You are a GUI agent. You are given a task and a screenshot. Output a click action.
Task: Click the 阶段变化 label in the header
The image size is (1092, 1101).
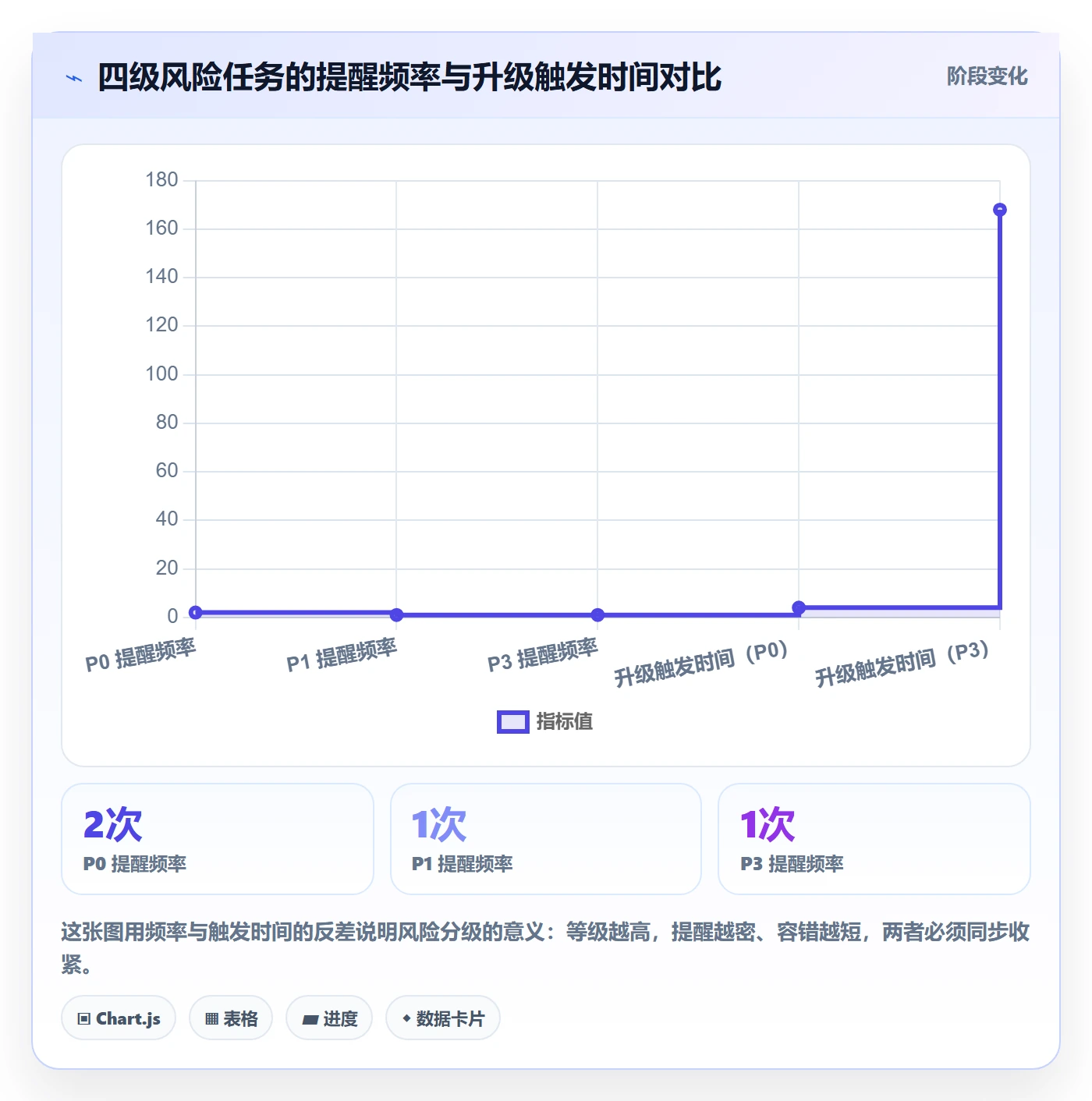[987, 76]
